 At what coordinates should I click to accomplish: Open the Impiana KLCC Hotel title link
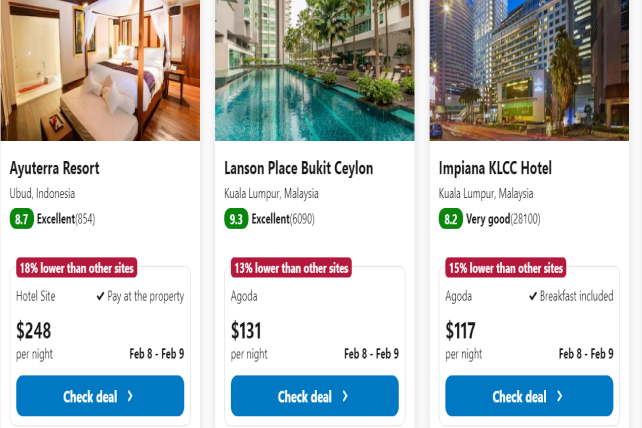click(x=495, y=168)
